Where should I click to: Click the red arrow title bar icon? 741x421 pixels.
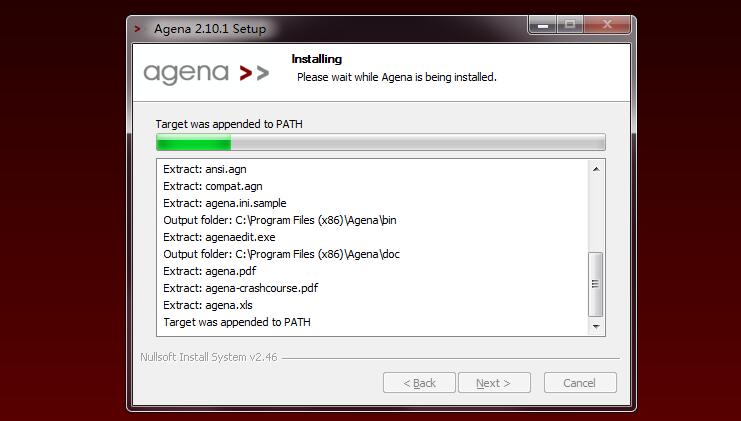[x=138, y=29]
